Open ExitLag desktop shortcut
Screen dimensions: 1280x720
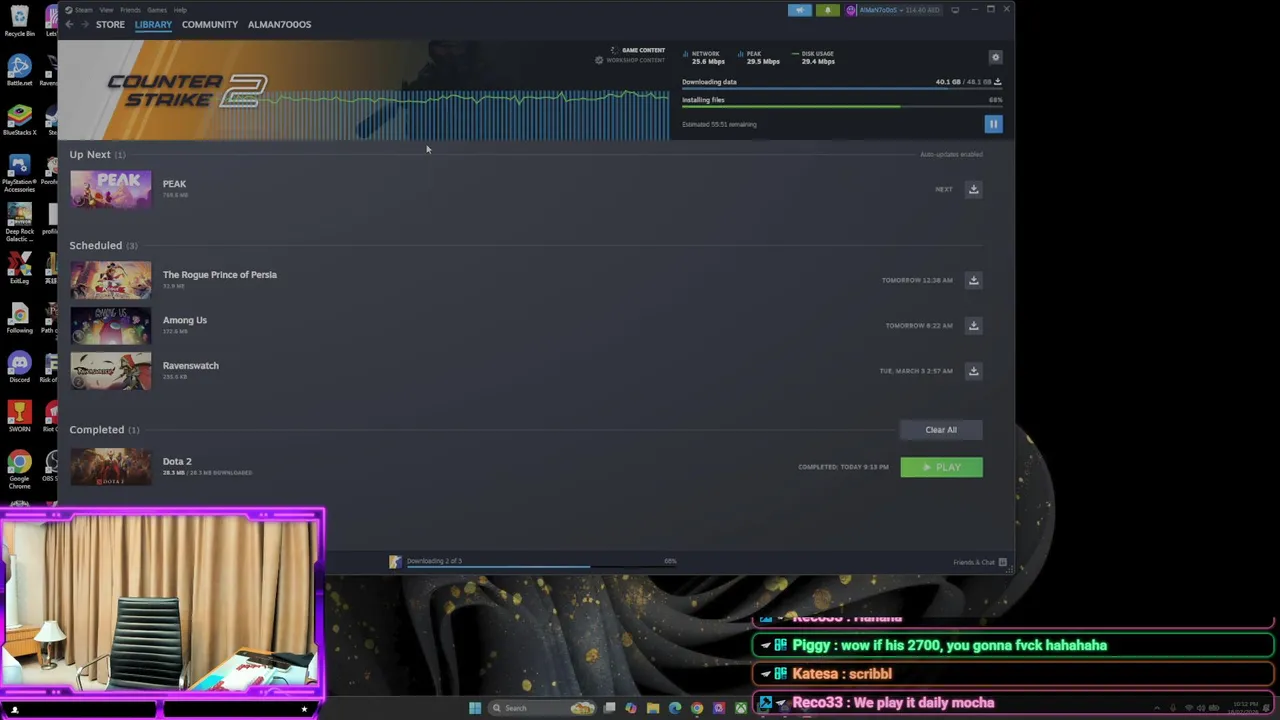pos(19,268)
